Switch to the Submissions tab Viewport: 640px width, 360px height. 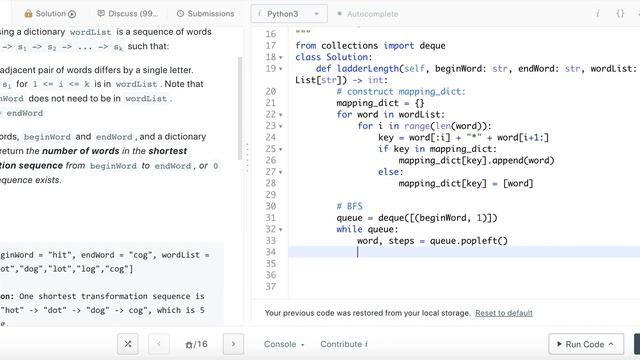click(x=205, y=13)
